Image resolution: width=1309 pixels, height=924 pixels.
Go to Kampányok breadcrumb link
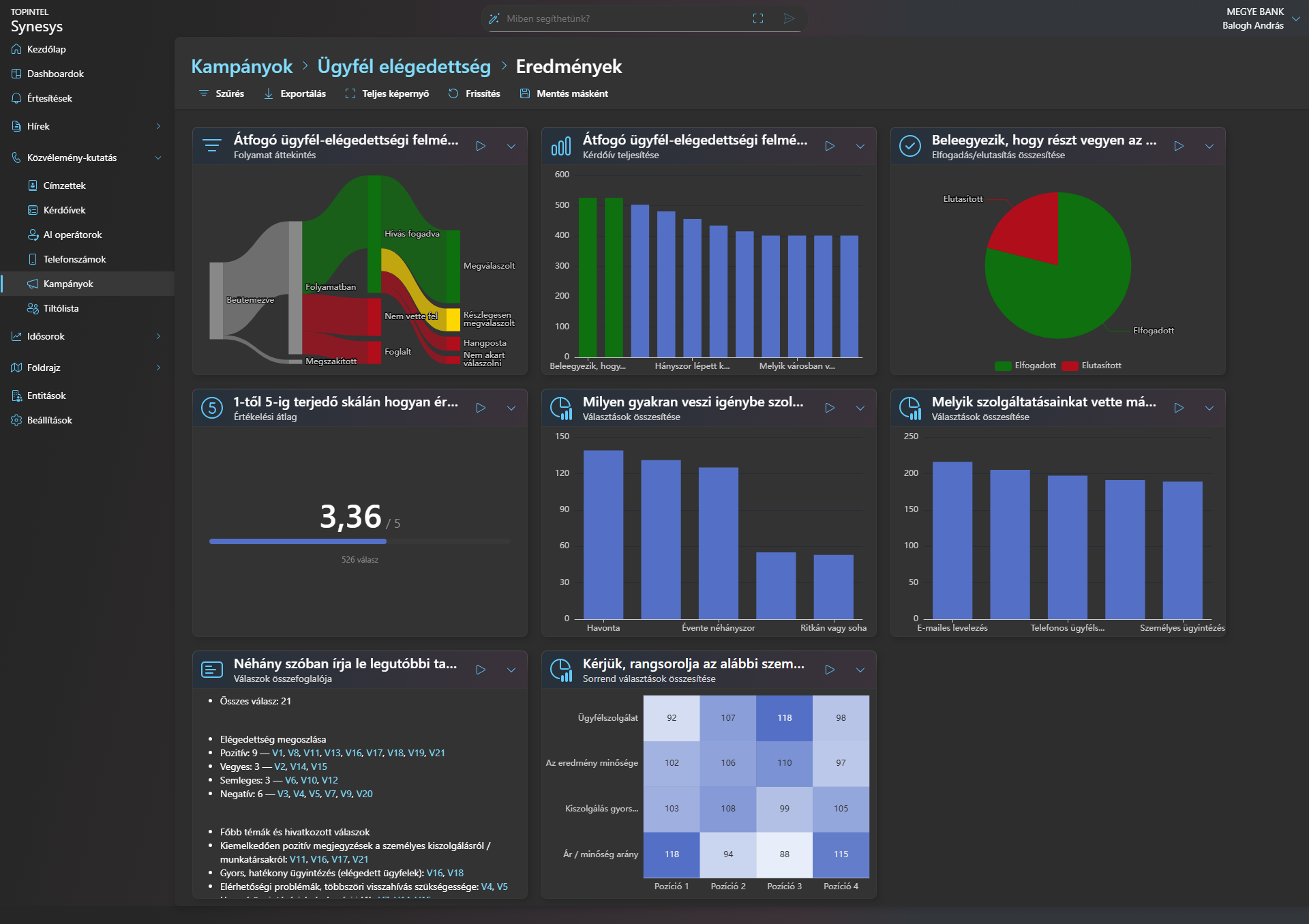(x=241, y=66)
